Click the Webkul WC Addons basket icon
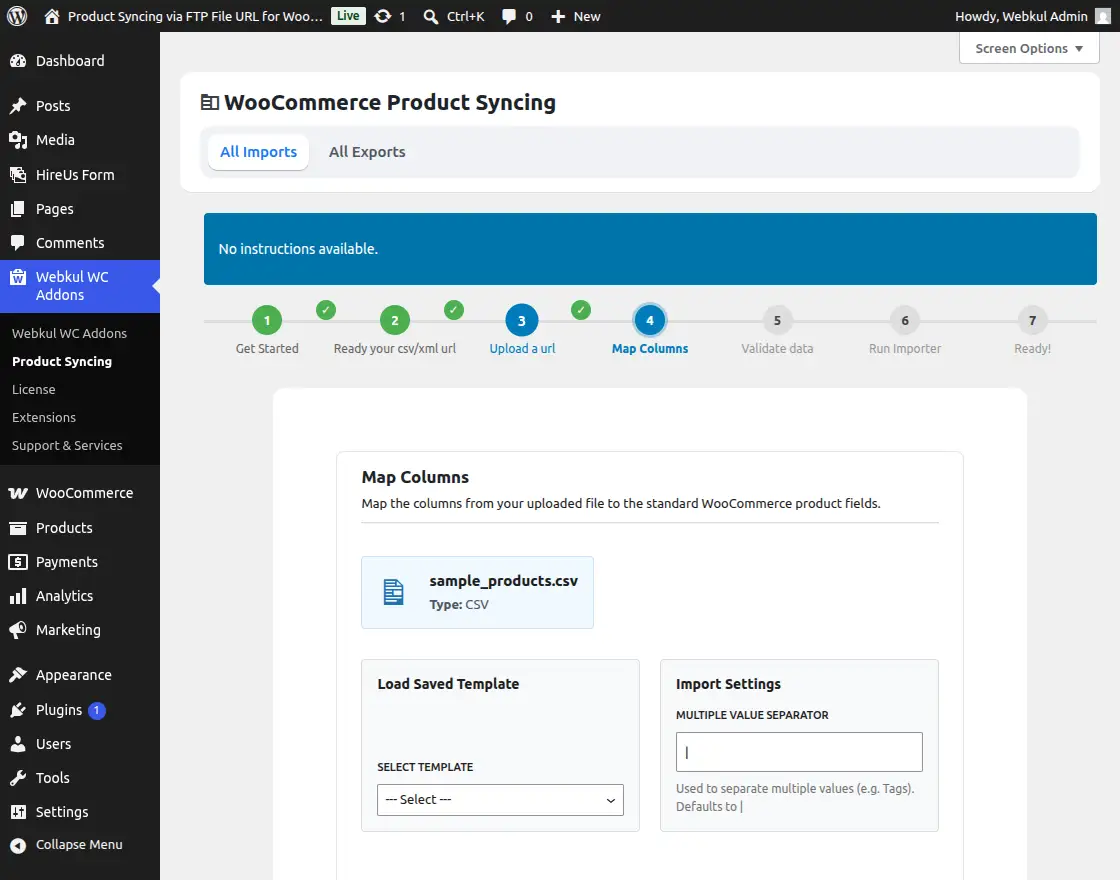The image size is (1120, 880). point(18,277)
